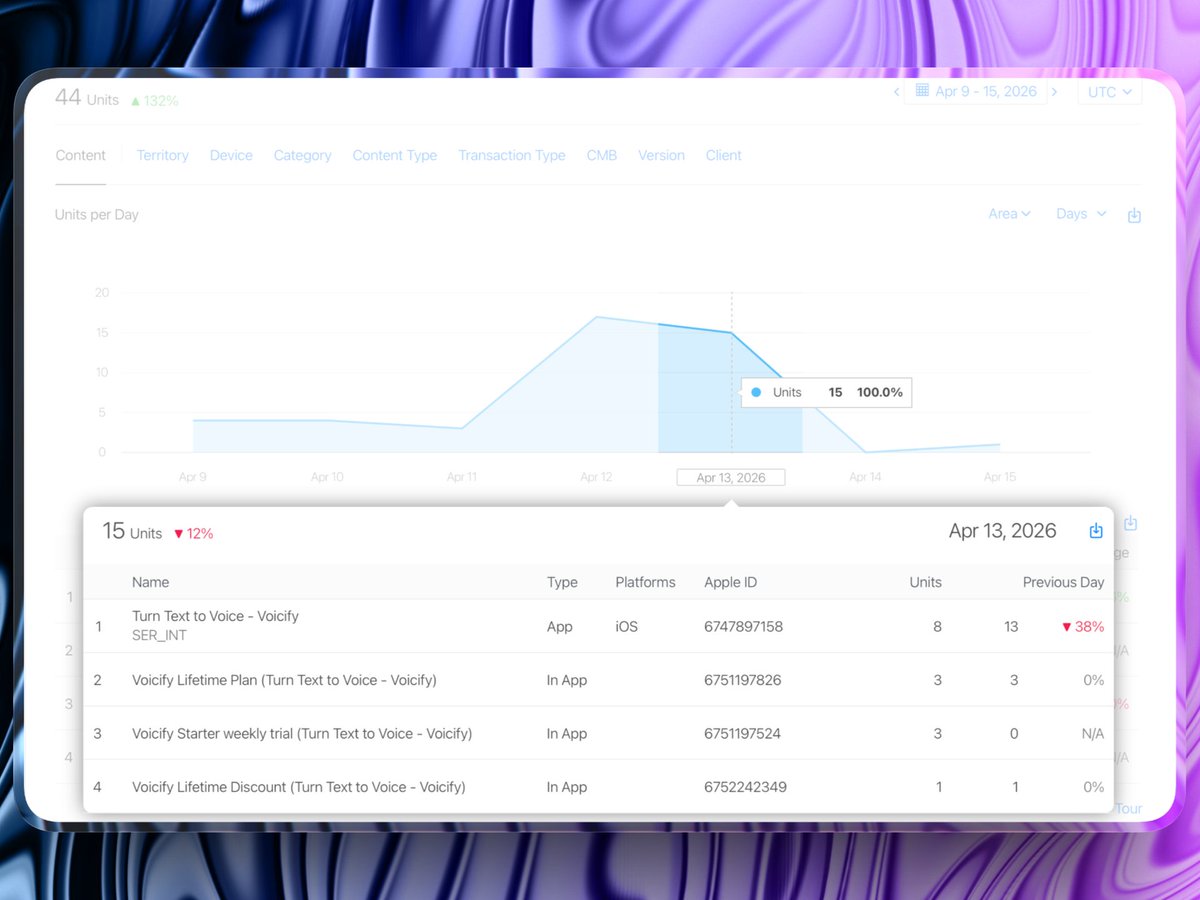1200x900 pixels.
Task: Click the Apr 13, 2026 axis date marker
Action: click(x=731, y=477)
